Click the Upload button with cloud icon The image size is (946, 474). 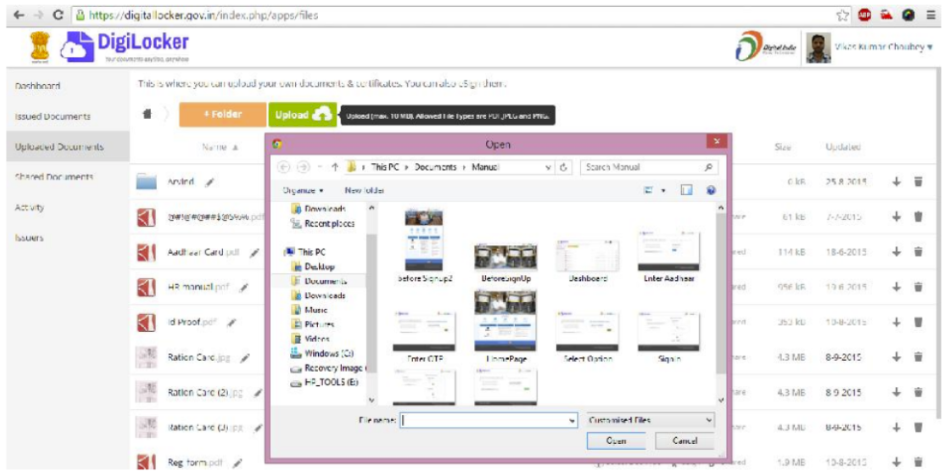point(302,115)
